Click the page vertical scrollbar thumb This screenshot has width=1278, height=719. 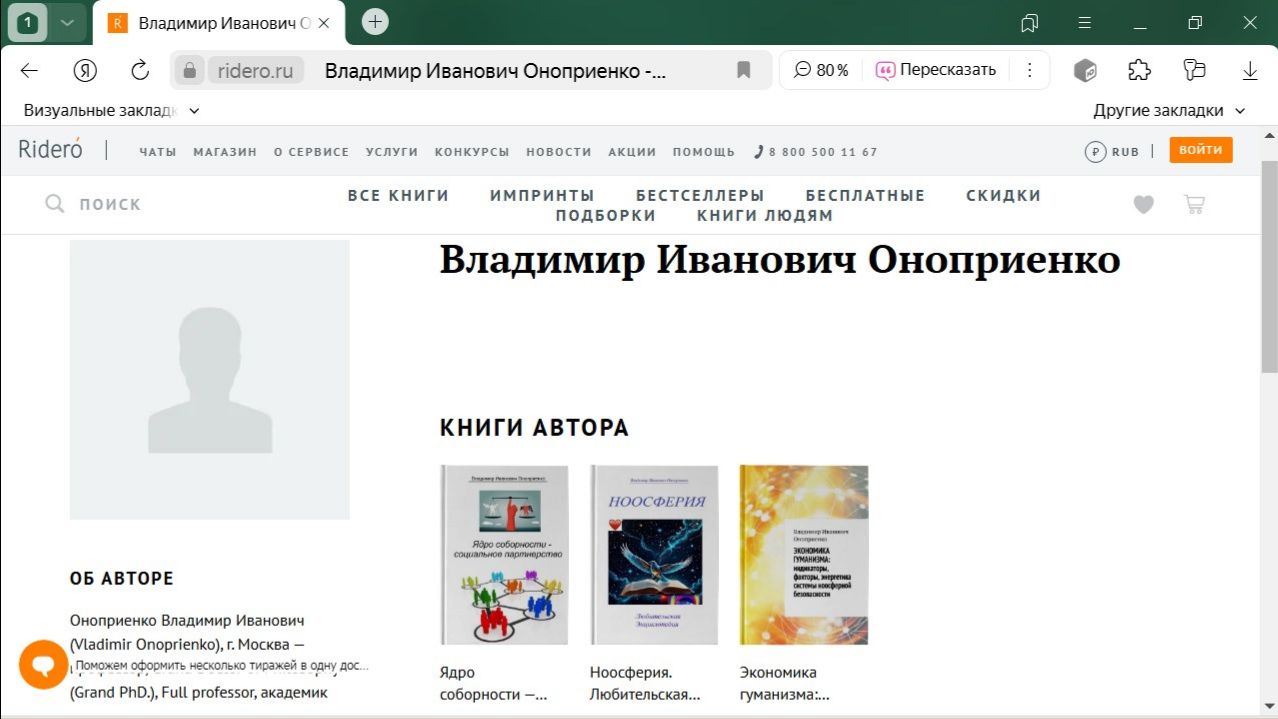(x=1269, y=265)
